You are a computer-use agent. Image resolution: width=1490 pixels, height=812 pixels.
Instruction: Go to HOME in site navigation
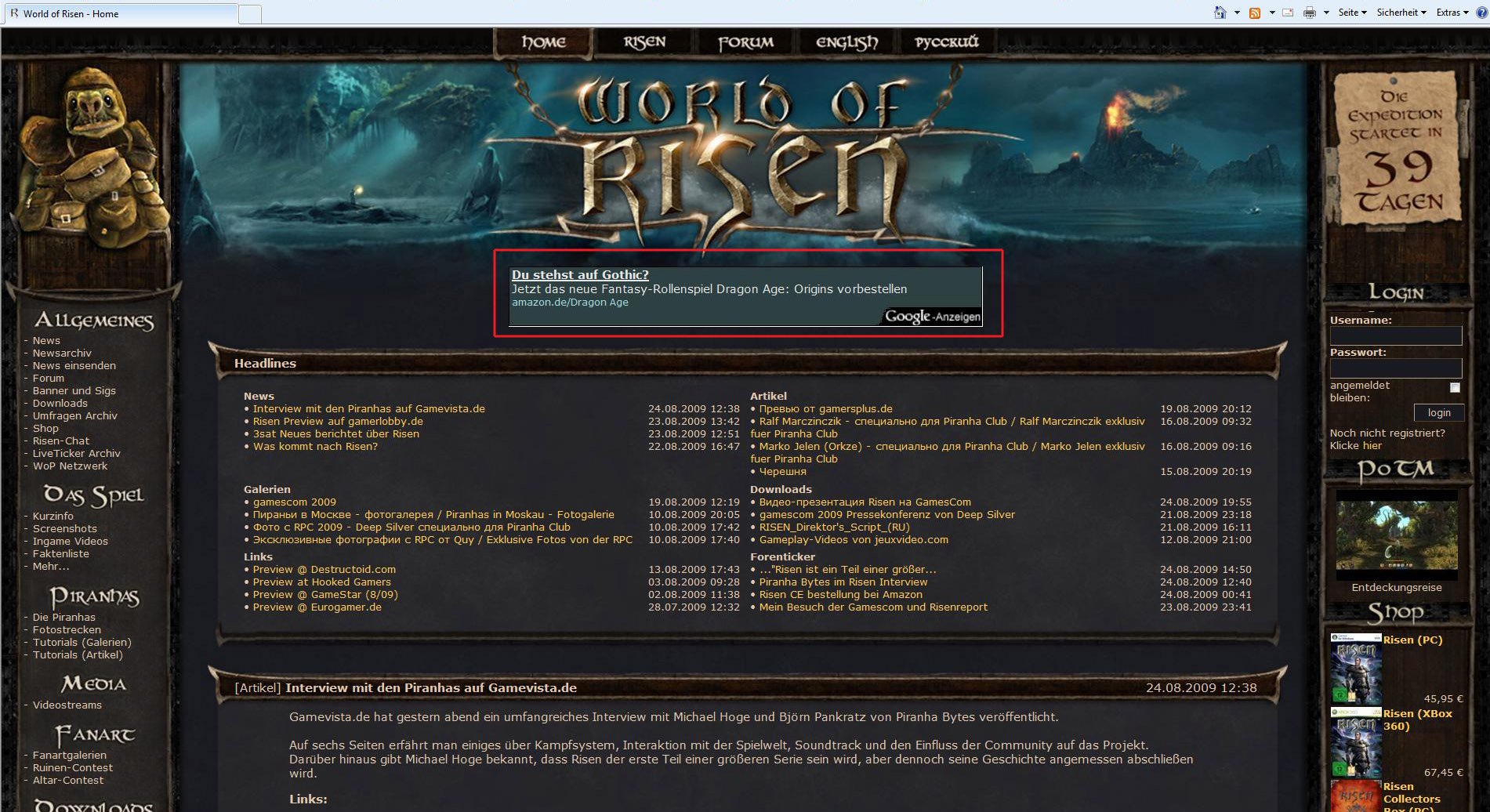click(543, 42)
